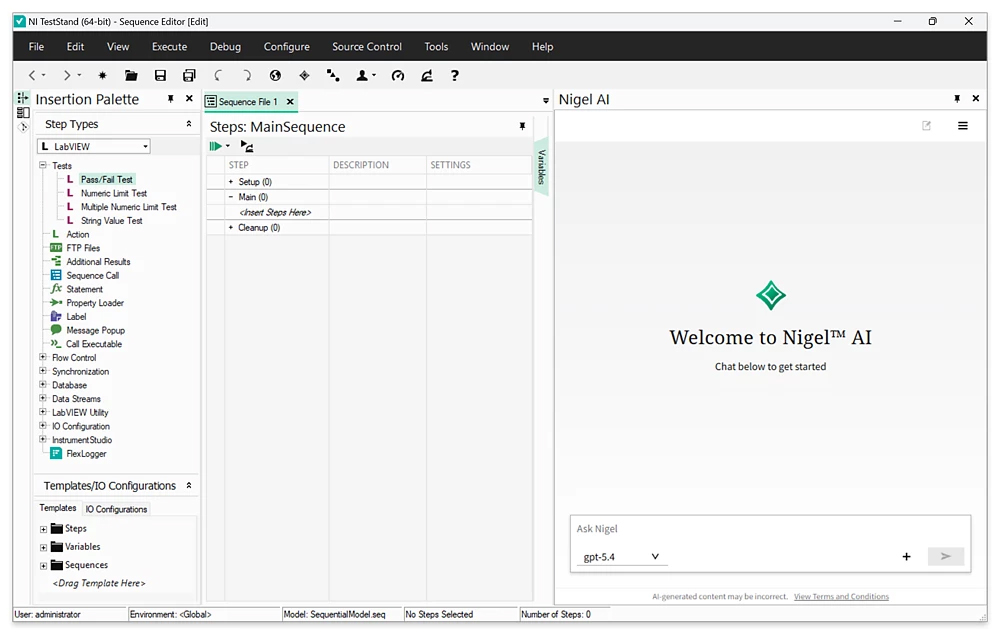Image resolution: width=1000 pixels, height=635 pixels.
Task: Click the Save All icon
Action: 189,75
